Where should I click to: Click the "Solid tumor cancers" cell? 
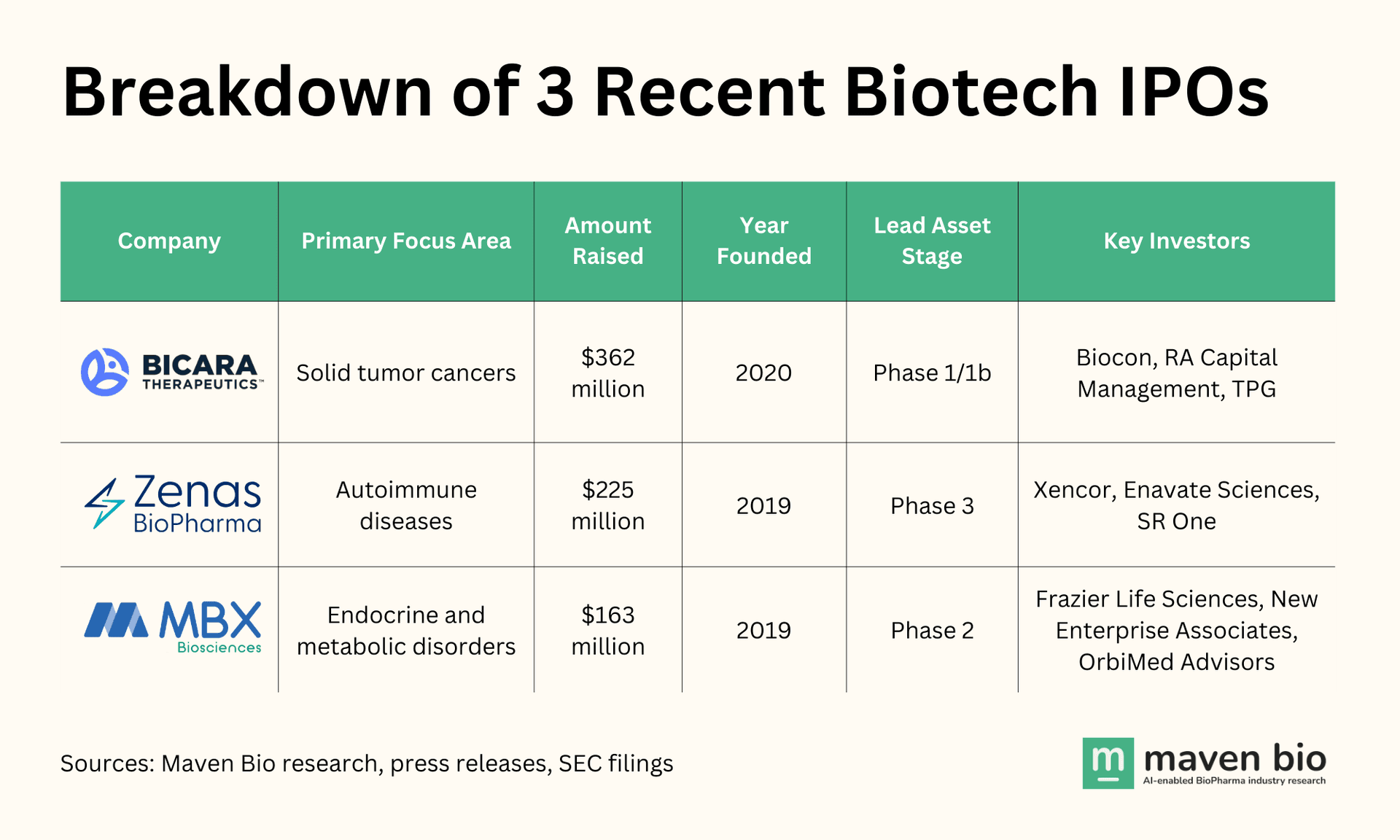point(406,373)
